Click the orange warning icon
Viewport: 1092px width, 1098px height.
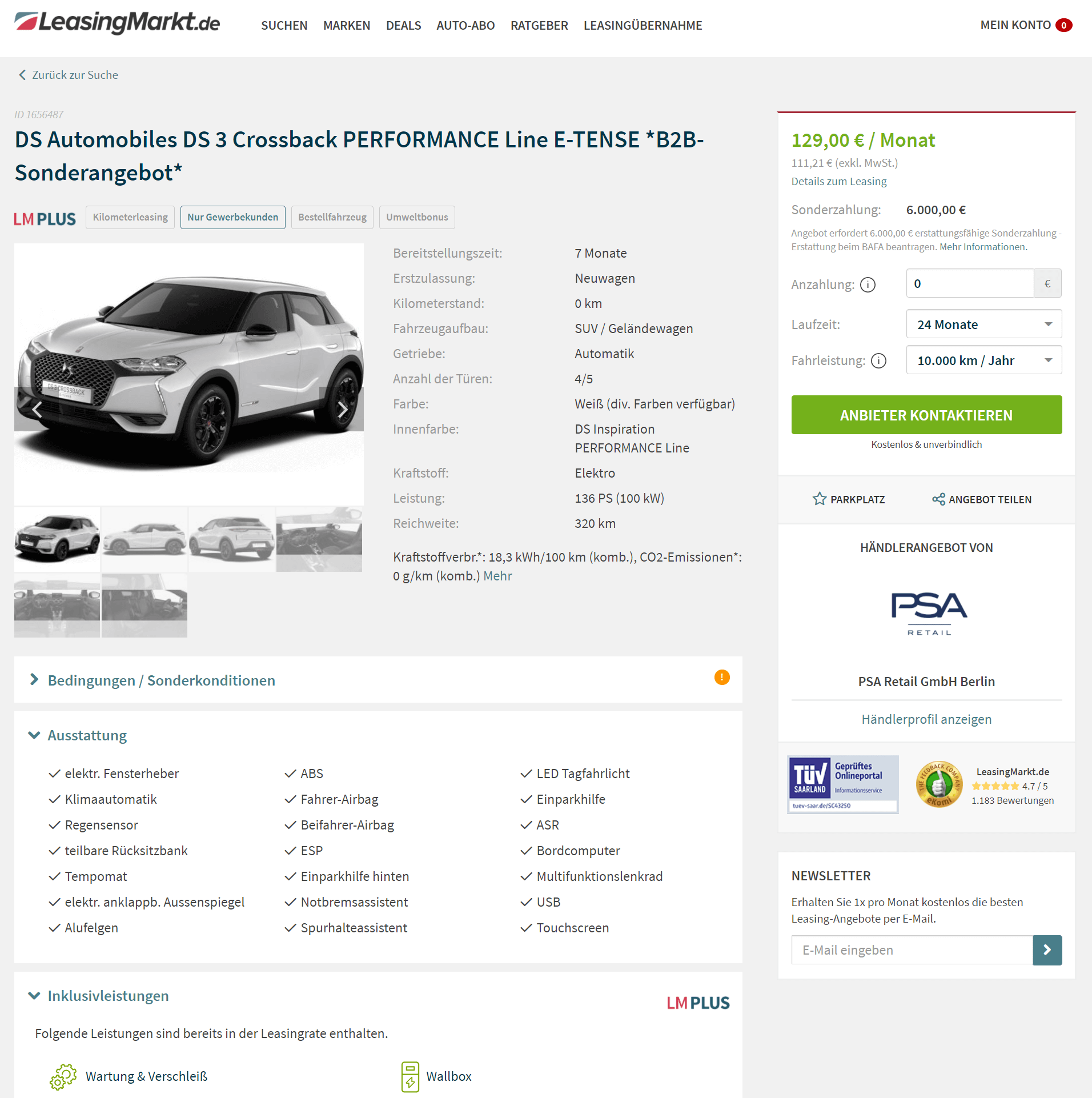click(722, 677)
